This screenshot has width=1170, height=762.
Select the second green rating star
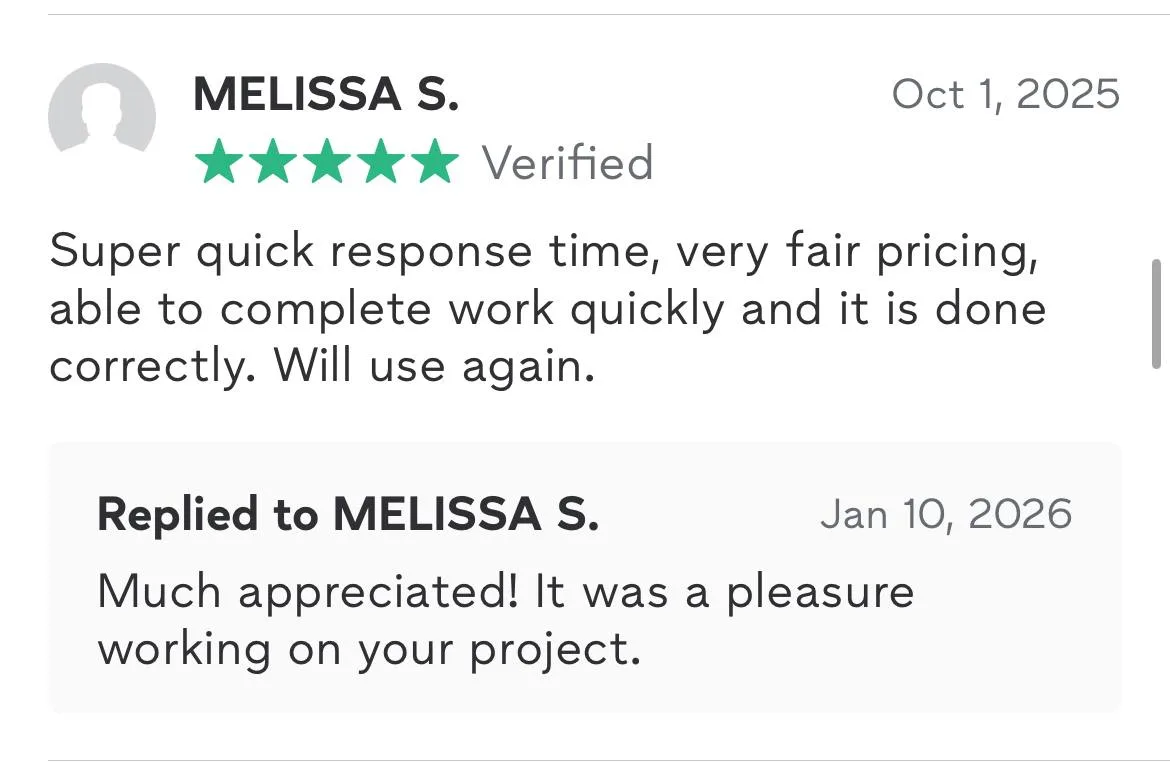point(271,163)
